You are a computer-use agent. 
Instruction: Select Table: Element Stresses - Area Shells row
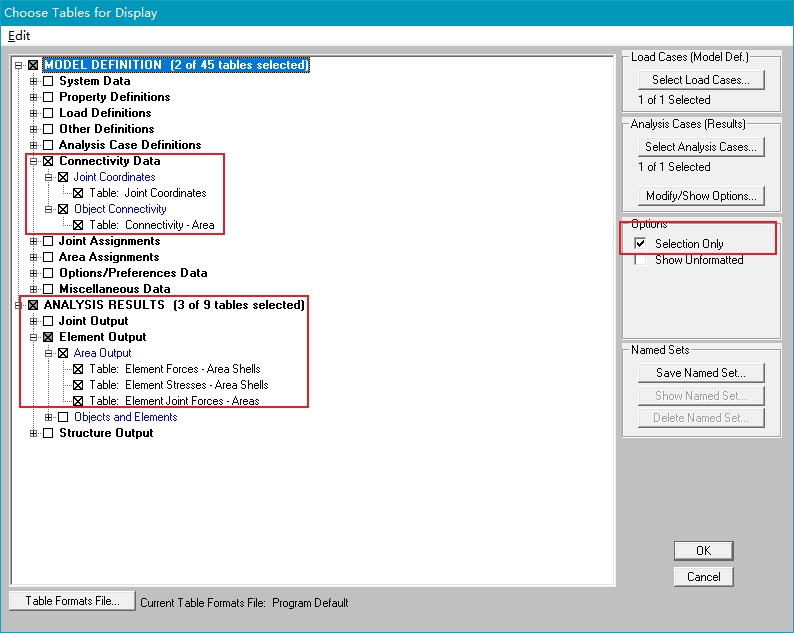179,385
